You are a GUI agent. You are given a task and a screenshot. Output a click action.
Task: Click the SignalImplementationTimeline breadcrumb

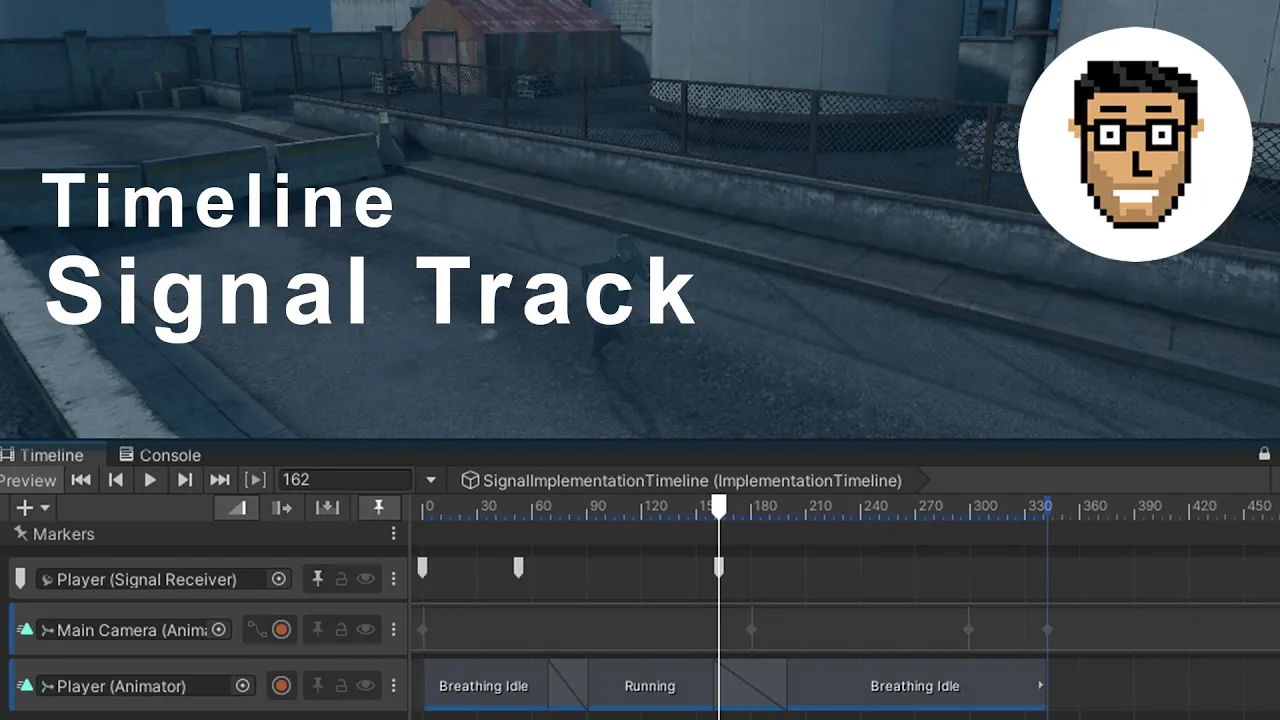(682, 481)
